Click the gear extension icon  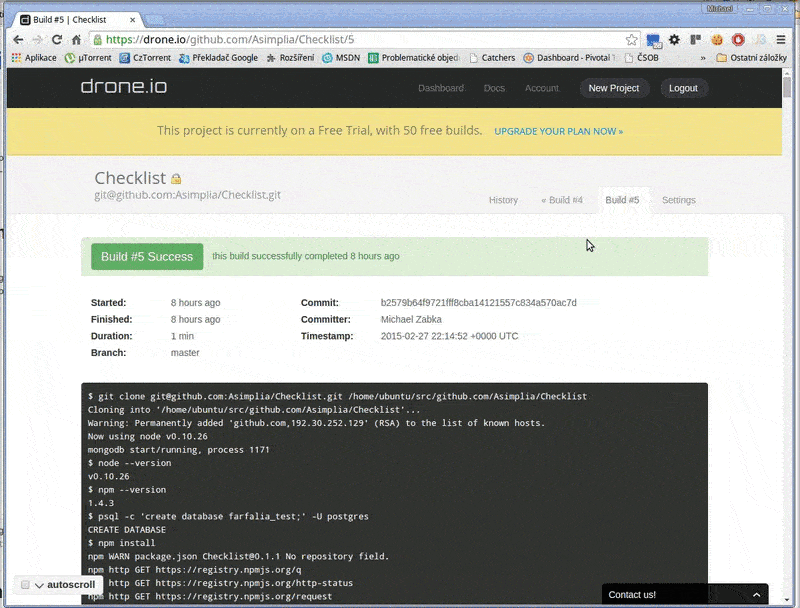tap(674, 39)
